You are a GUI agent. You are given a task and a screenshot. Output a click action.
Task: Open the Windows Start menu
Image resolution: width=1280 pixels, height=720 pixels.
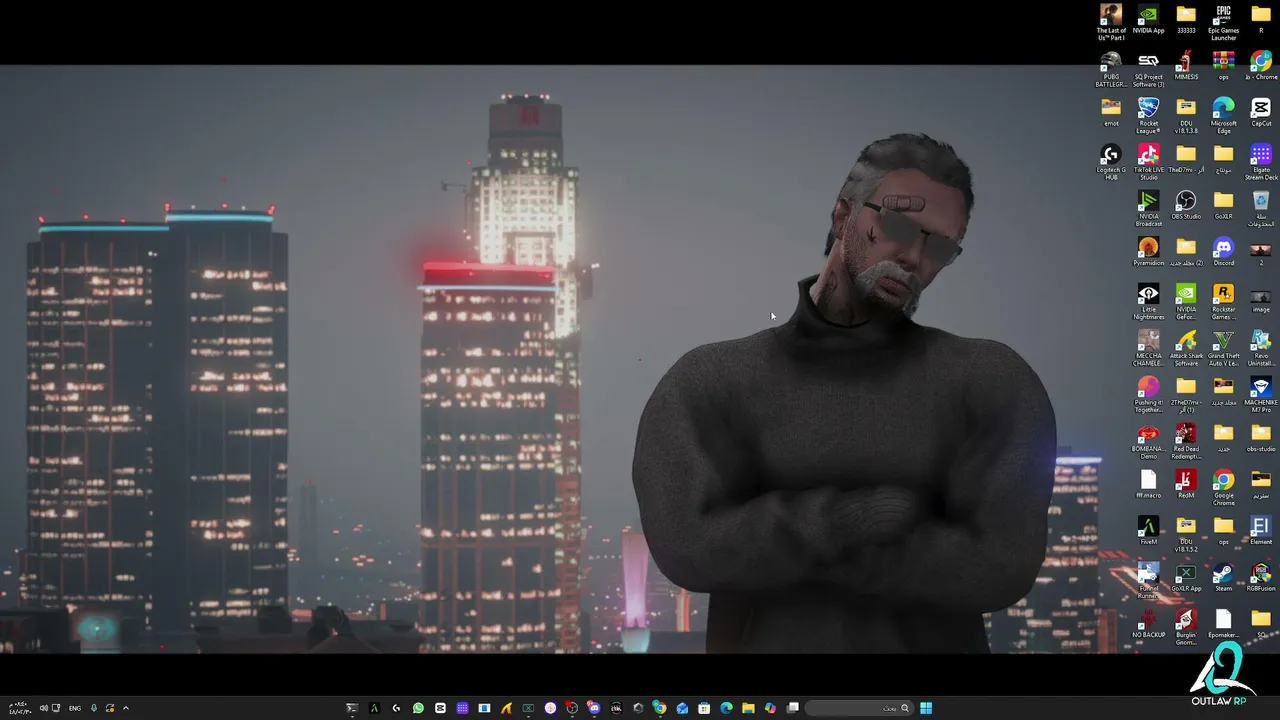(x=926, y=708)
